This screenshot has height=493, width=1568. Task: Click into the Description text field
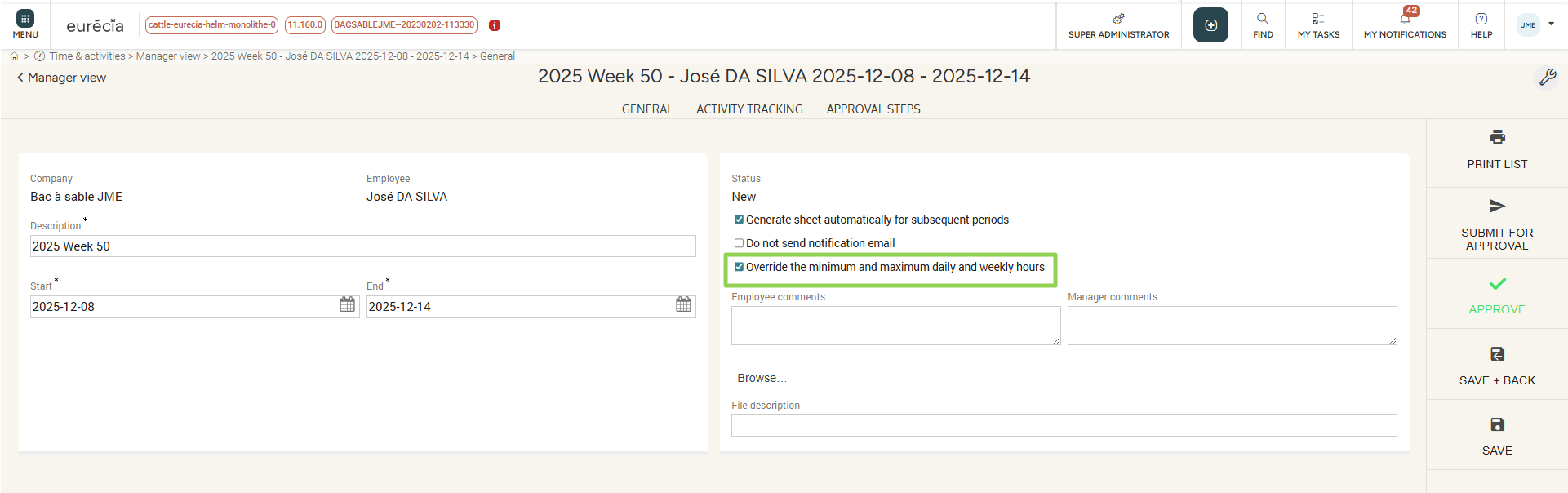362,246
